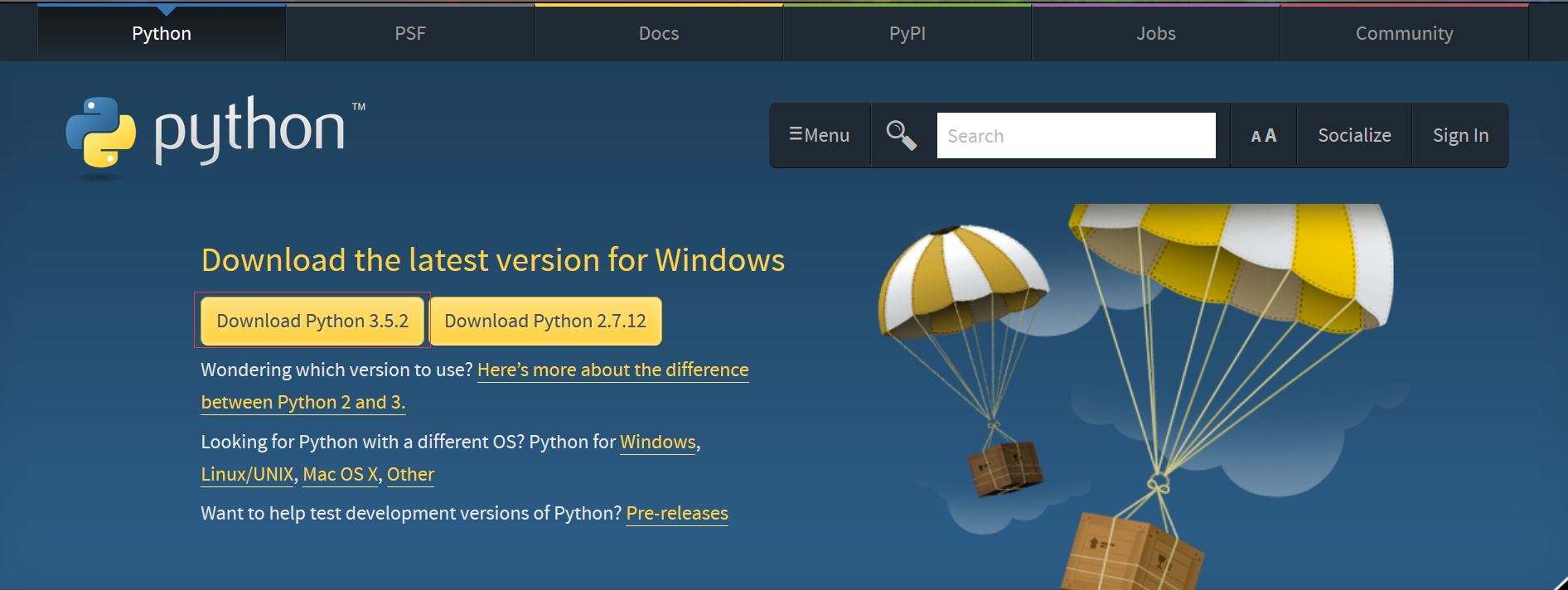Open the PSF tab
This screenshot has height=590, width=1568.
point(410,33)
